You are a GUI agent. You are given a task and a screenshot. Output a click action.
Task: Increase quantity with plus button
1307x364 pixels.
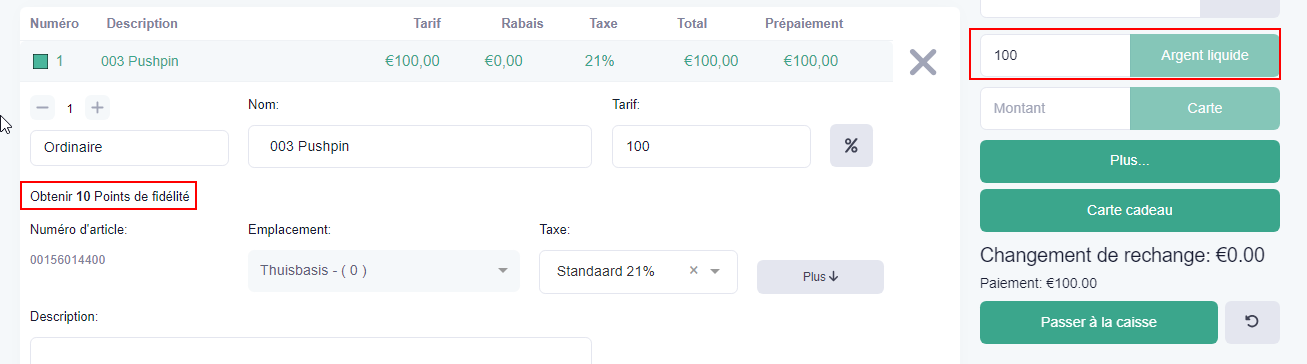97,107
